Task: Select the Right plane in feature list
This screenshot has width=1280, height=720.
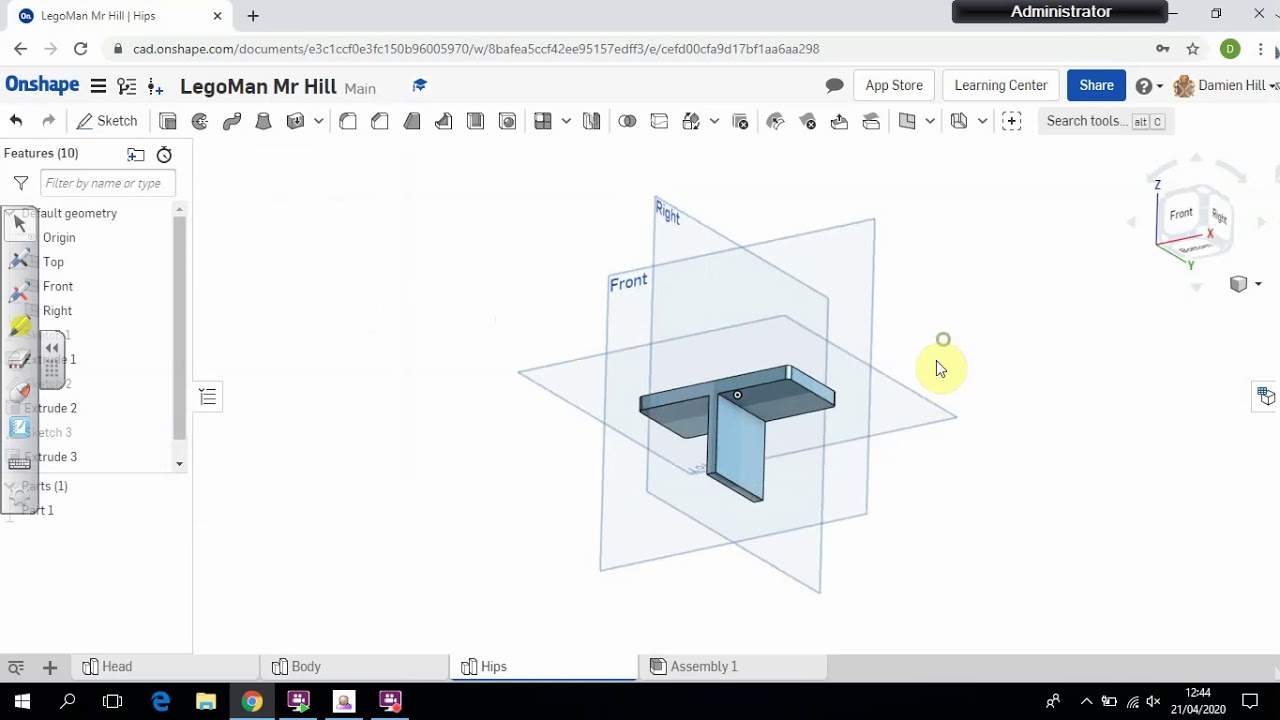Action: tap(57, 311)
